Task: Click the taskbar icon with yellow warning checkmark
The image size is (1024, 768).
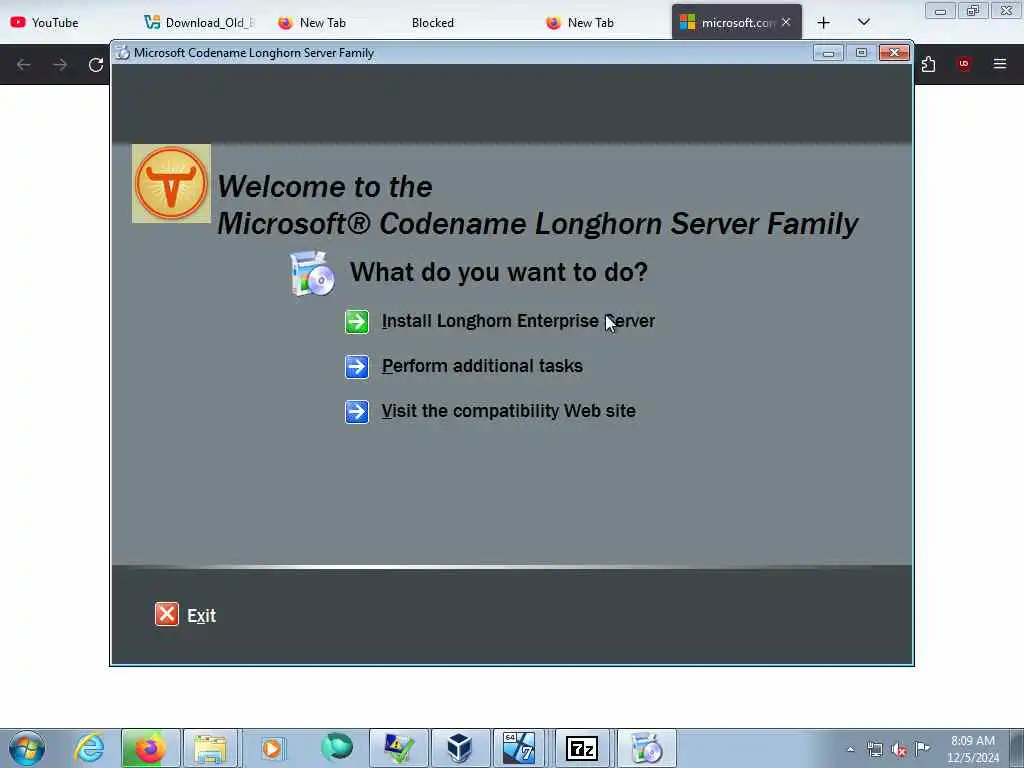Action: click(399, 748)
